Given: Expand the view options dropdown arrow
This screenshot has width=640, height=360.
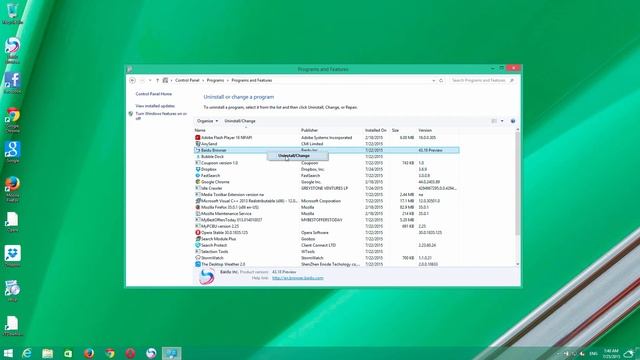Looking at the screenshot, I should 502,121.
